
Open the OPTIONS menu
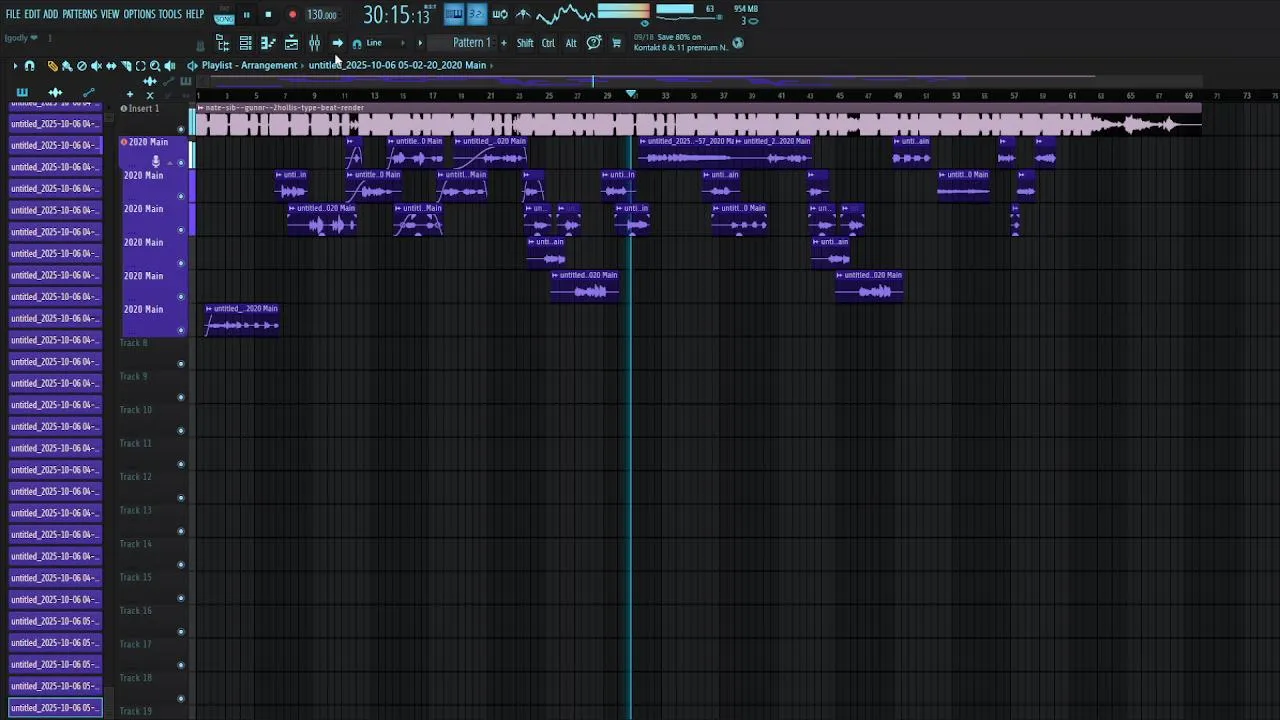(139, 14)
